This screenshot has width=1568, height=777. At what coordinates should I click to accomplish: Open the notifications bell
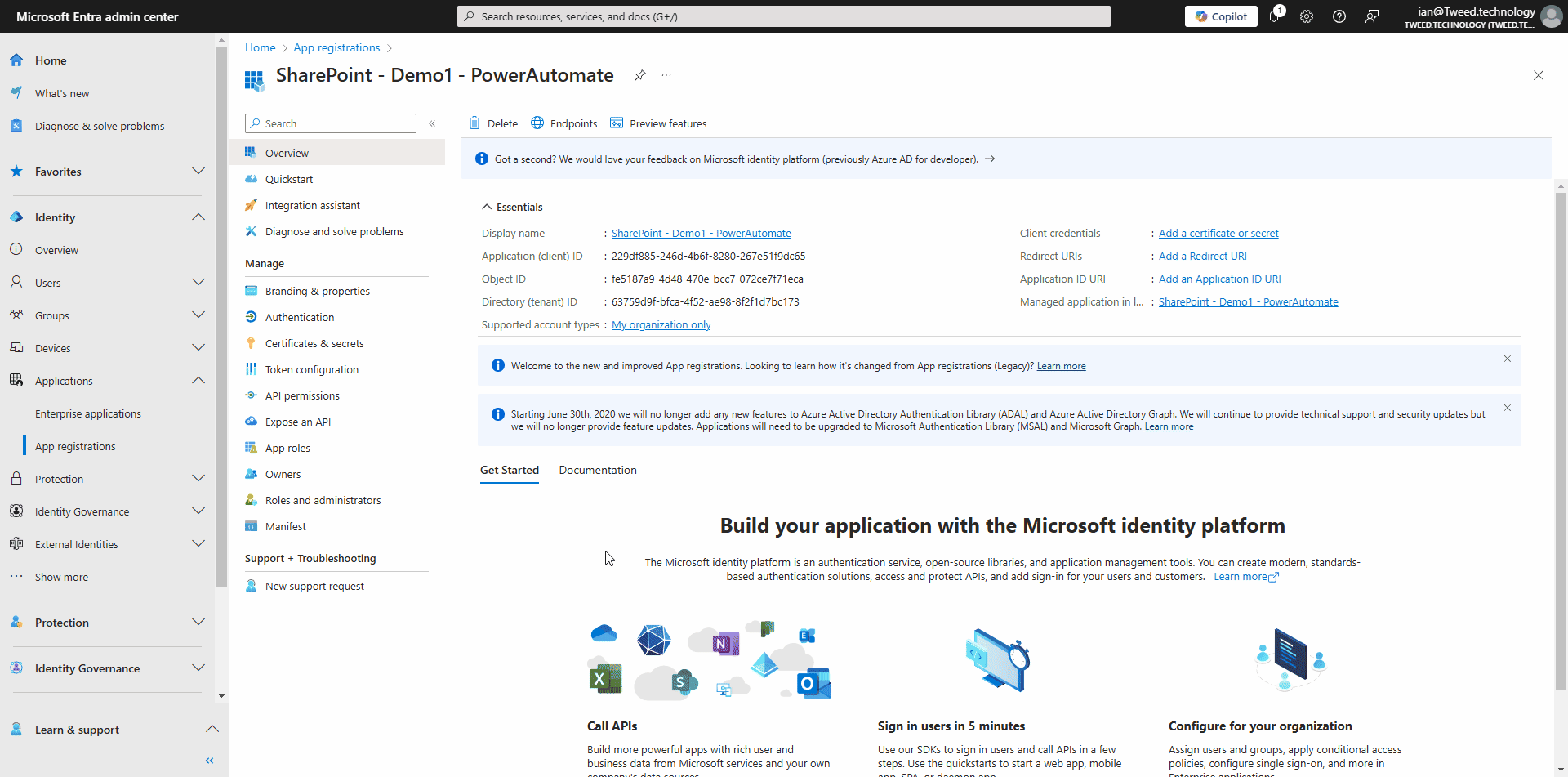[1275, 16]
